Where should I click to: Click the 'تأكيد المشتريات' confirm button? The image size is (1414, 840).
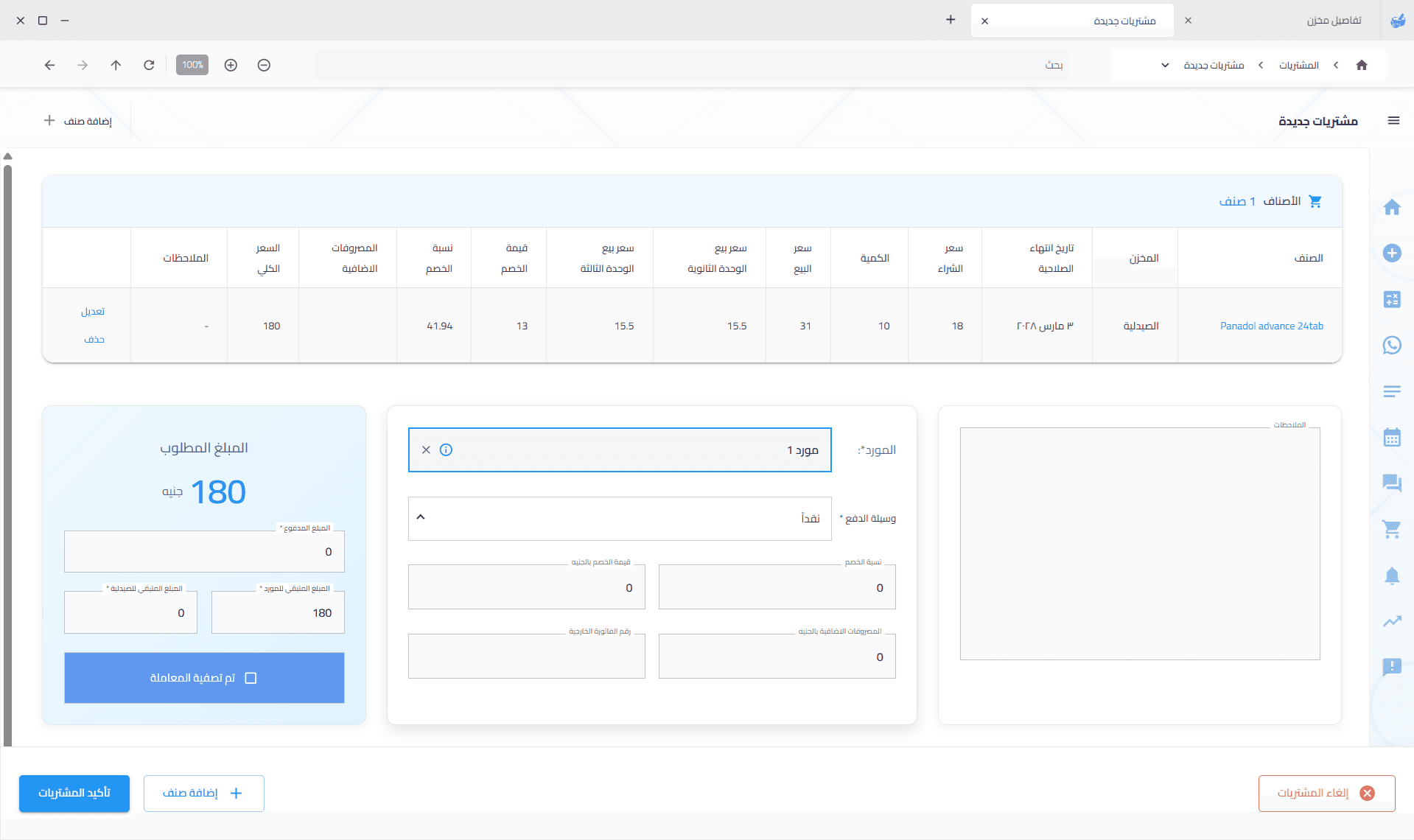[74, 793]
